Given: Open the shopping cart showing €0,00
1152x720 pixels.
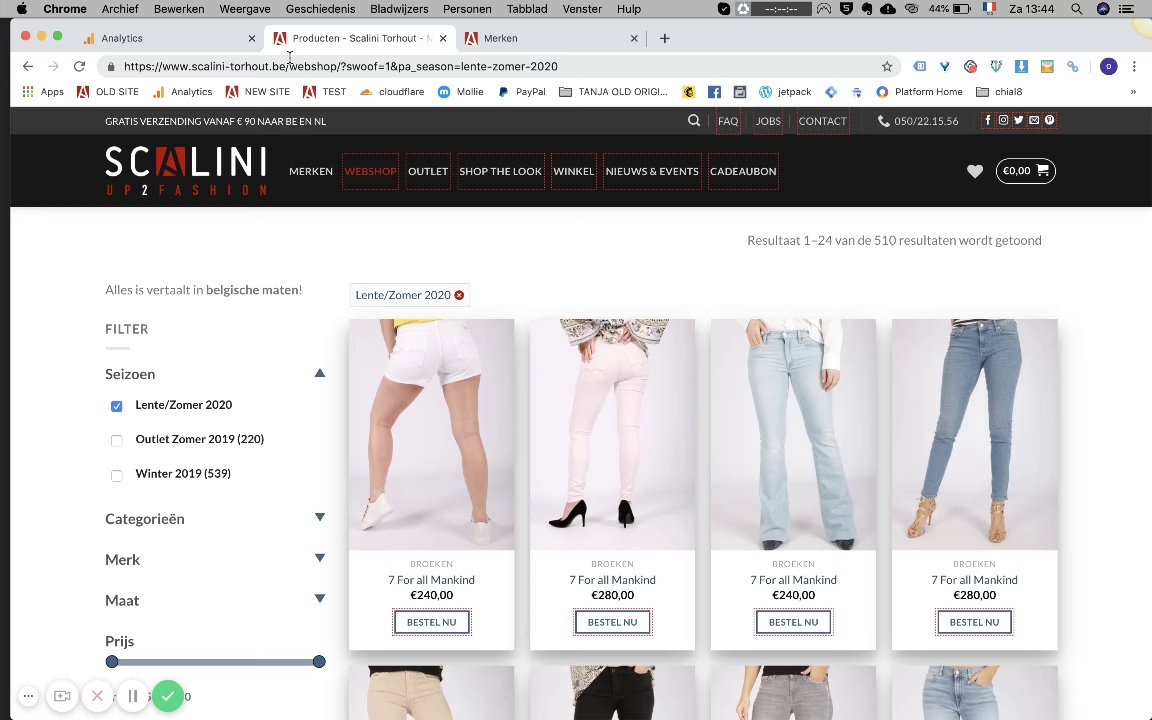Looking at the screenshot, I should coord(1026,170).
